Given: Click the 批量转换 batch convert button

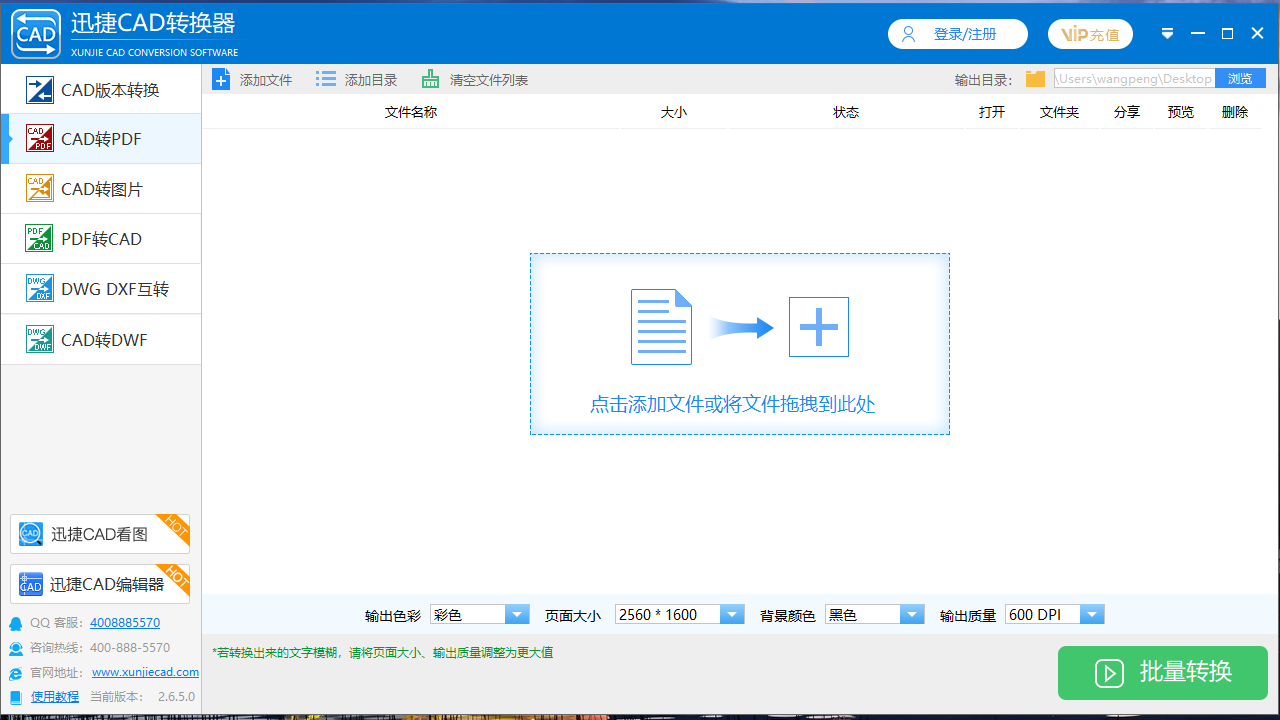Looking at the screenshot, I should pyautogui.click(x=1162, y=673).
